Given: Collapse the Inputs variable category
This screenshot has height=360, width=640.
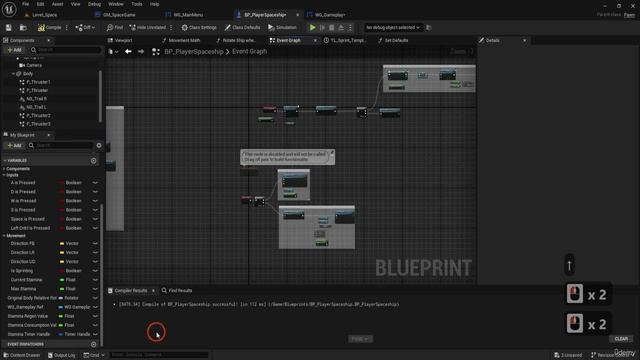Looking at the screenshot, I should (x=4, y=175).
